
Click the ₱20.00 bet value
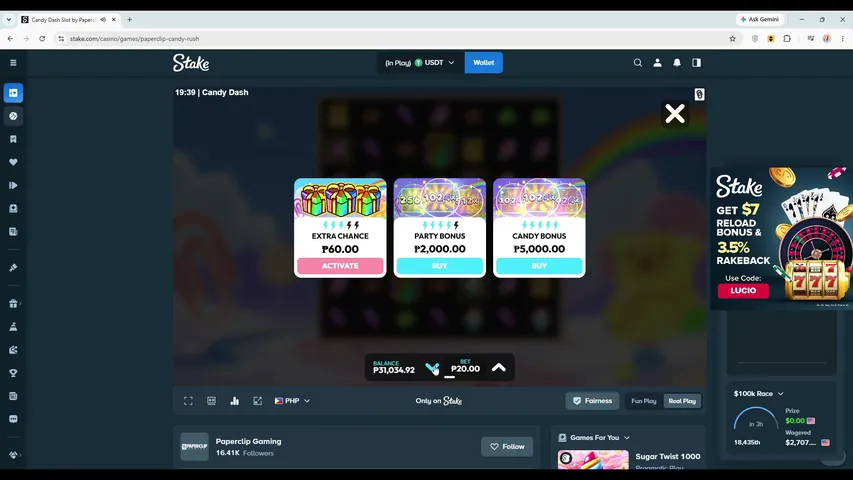tap(465, 369)
